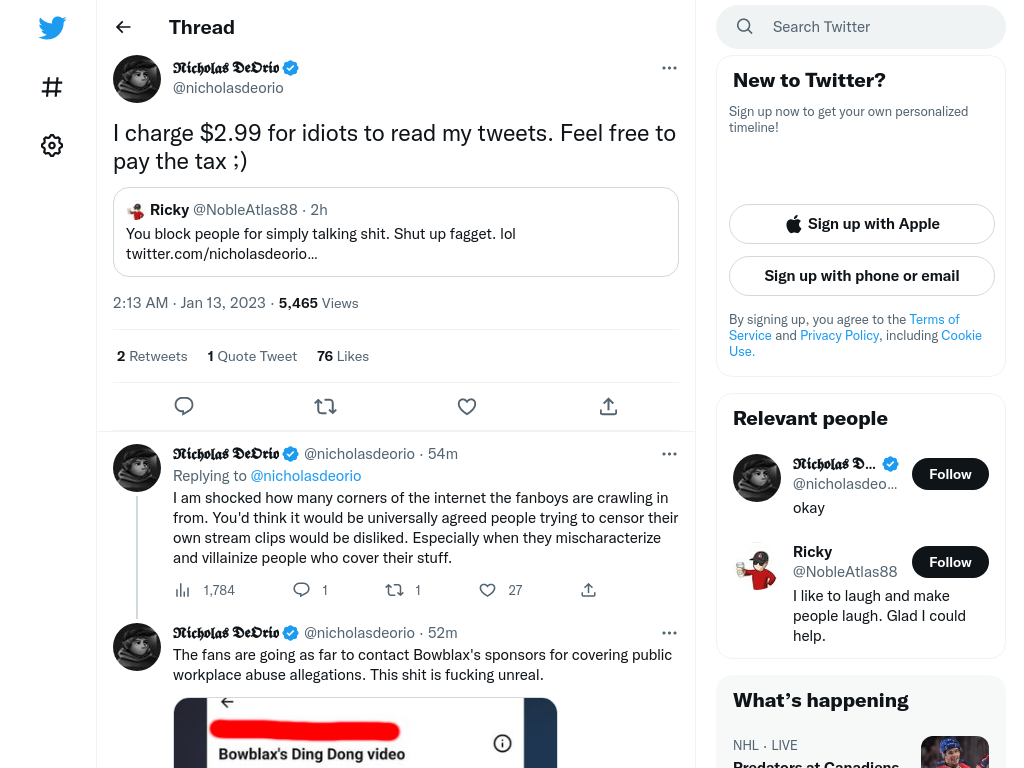Open the Settings gear icon

[52, 145]
